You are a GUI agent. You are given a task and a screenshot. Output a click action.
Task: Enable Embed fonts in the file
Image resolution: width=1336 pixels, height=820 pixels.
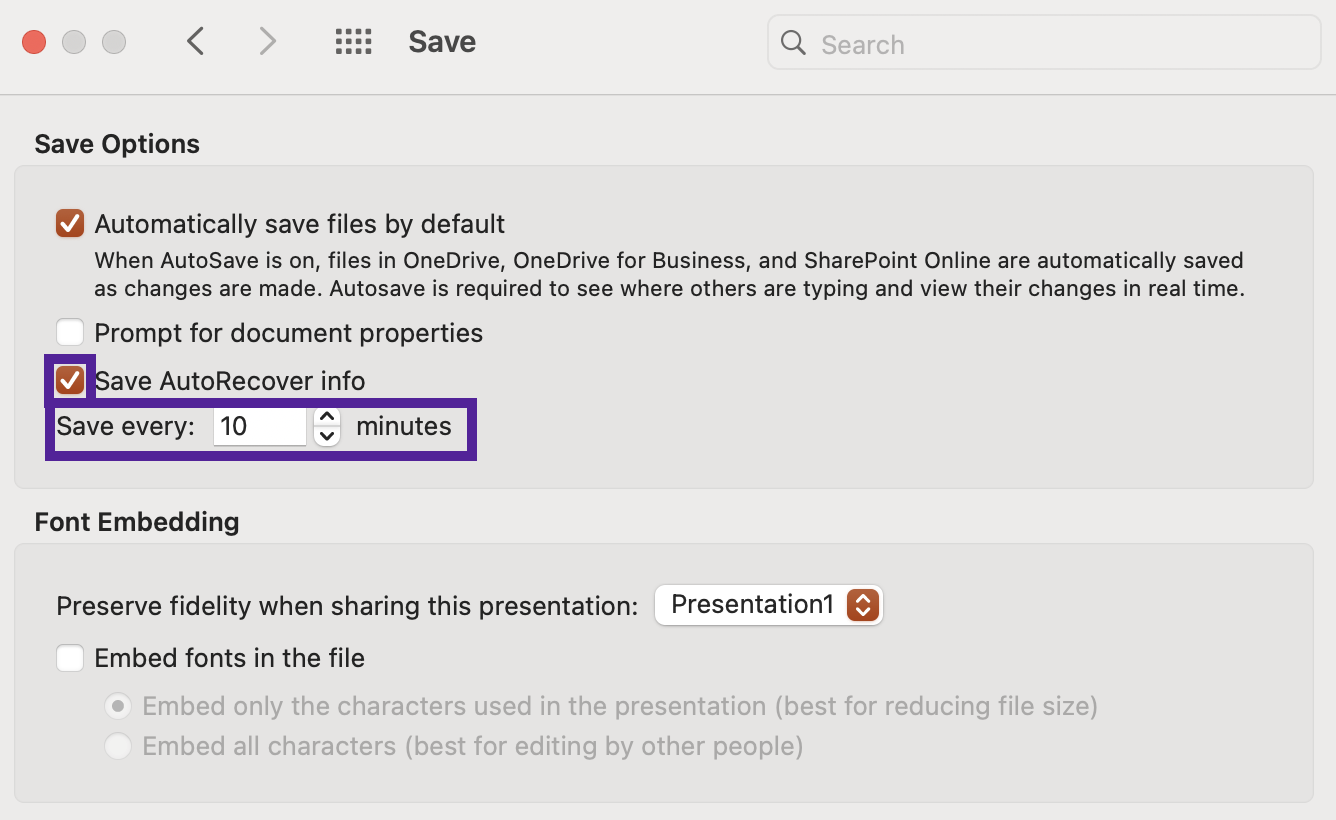click(x=70, y=658)
